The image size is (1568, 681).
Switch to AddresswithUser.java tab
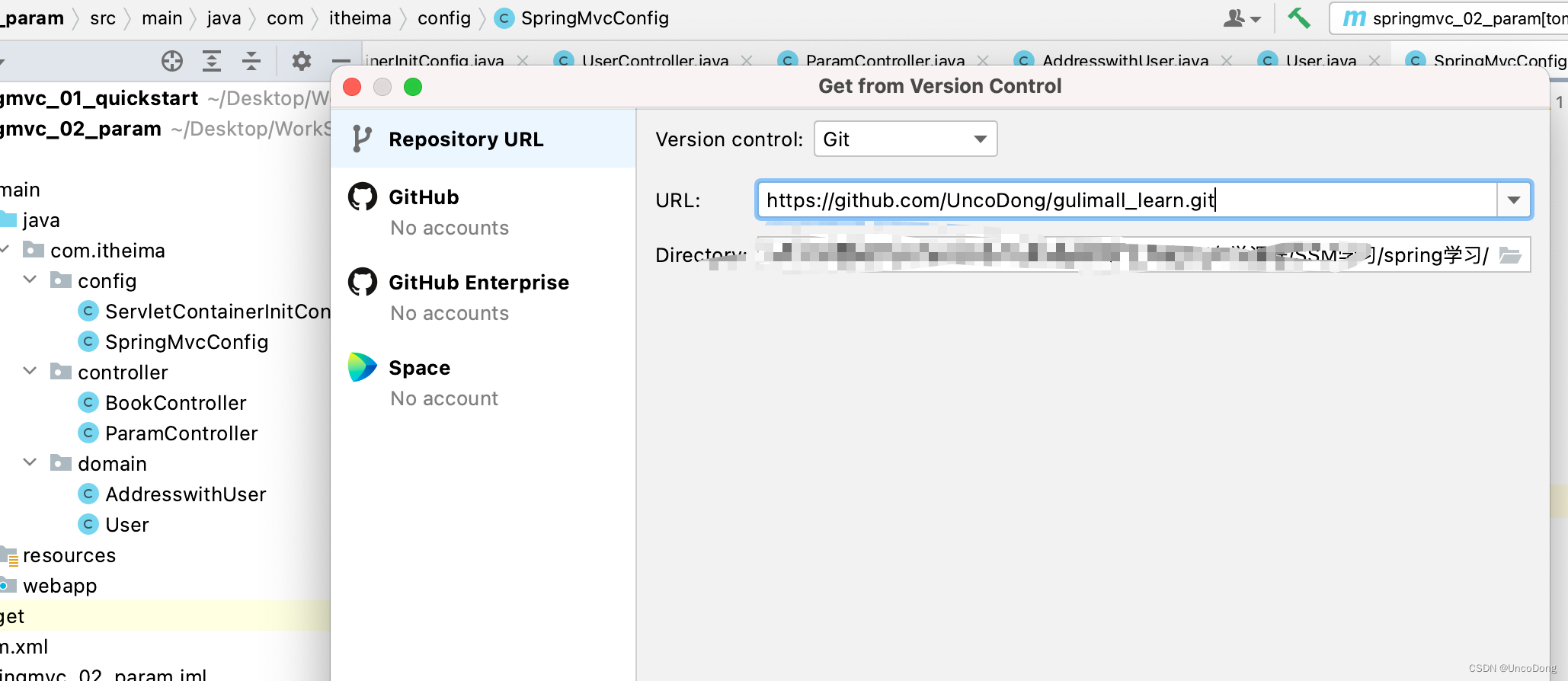[1125, 61]
